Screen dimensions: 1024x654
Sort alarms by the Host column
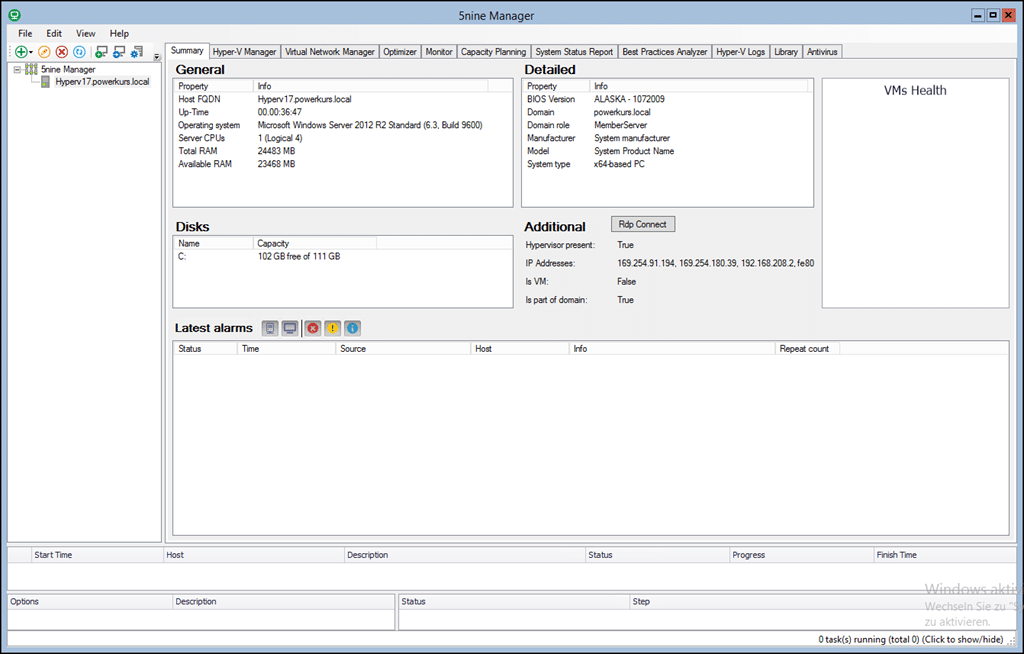520,349
